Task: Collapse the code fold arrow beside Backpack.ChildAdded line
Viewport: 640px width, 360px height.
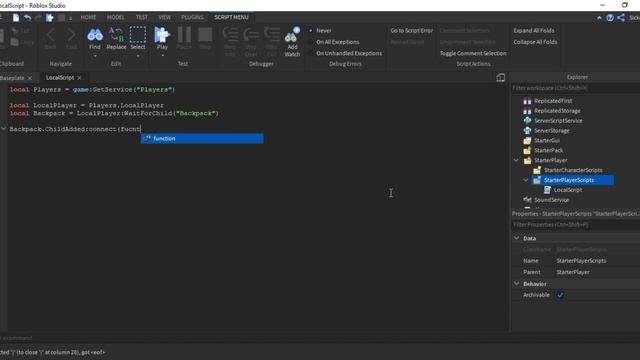Action: click(x=4, y=129)
